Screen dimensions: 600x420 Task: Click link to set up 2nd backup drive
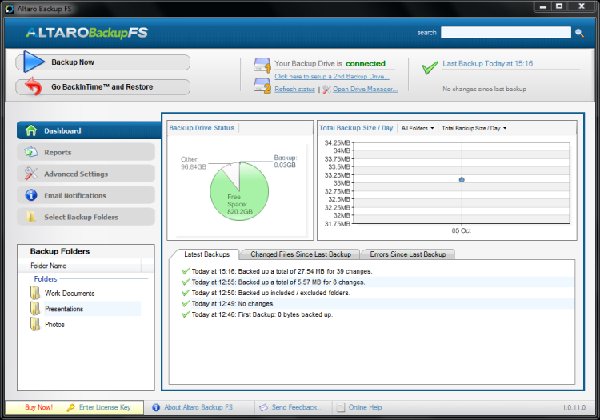click(331, 76)
